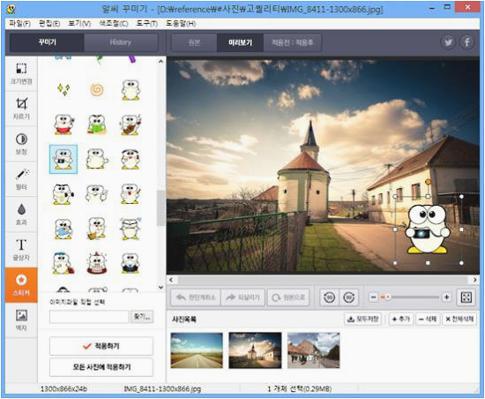Select the 자르기 crop tool
Screen dimensions: 485x399
(21, 109)
